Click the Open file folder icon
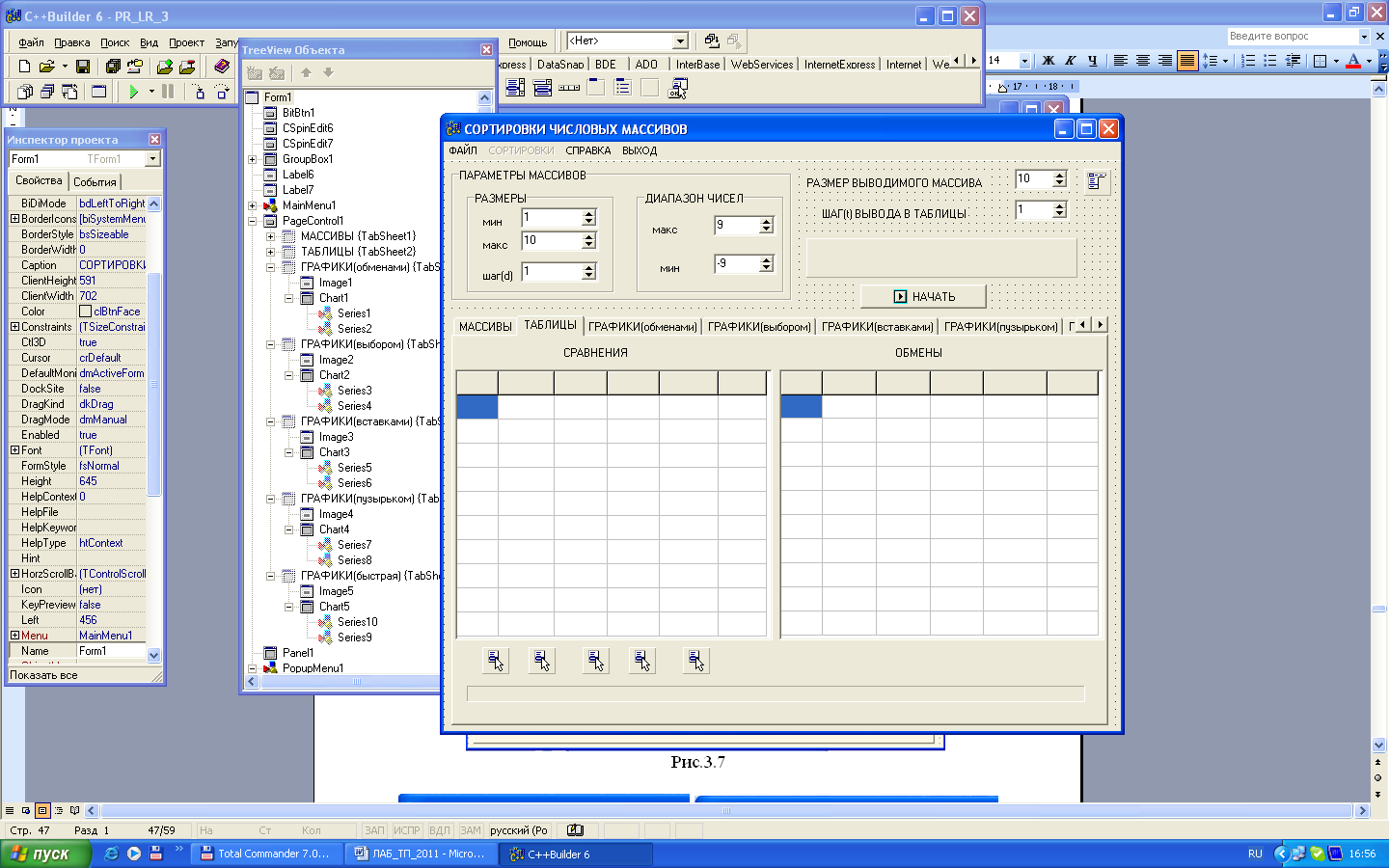This screenshot has height=868, width=1389. 46,67
